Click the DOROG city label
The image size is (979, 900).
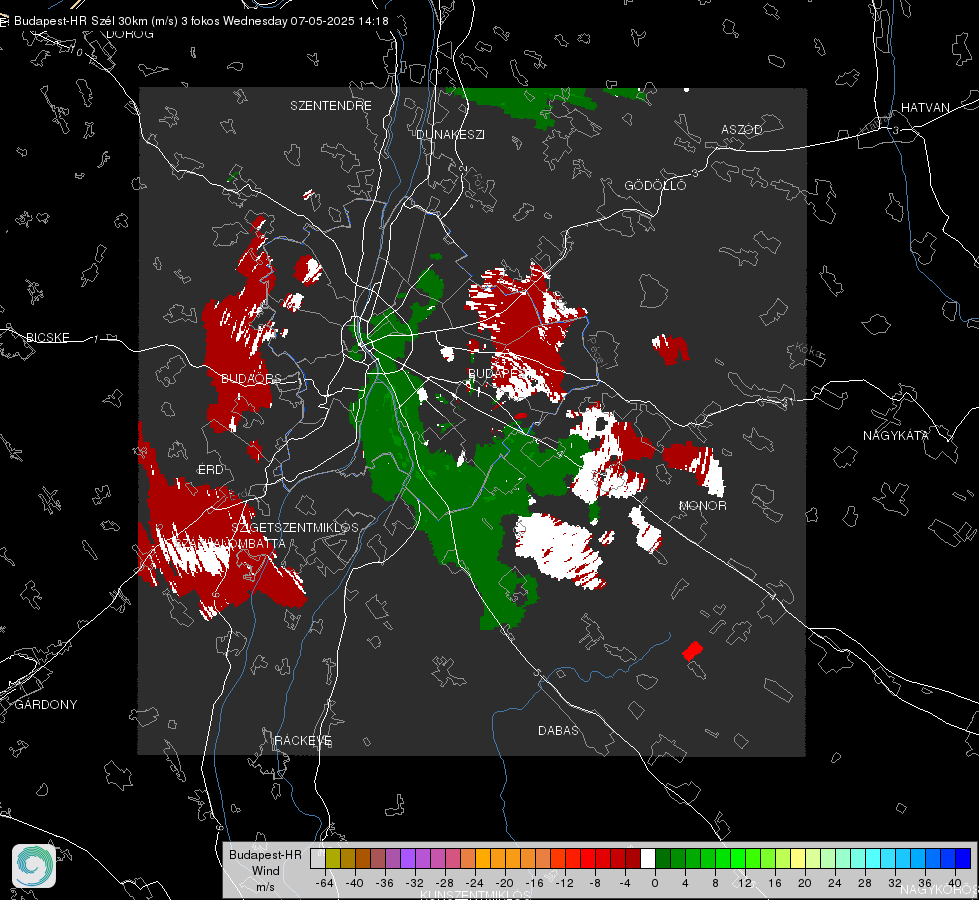[x=130, y=34]
